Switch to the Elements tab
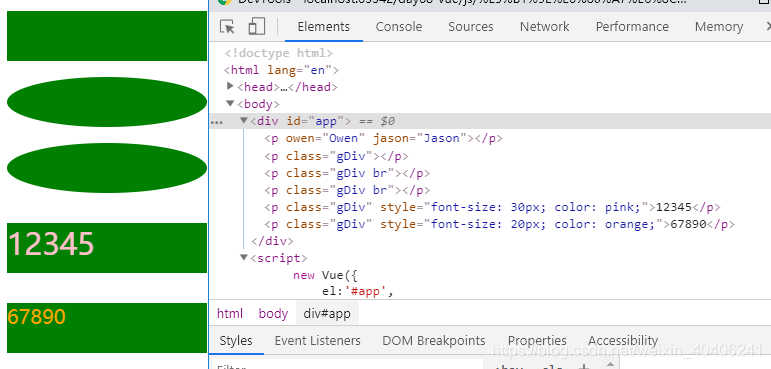 [324, 27]
